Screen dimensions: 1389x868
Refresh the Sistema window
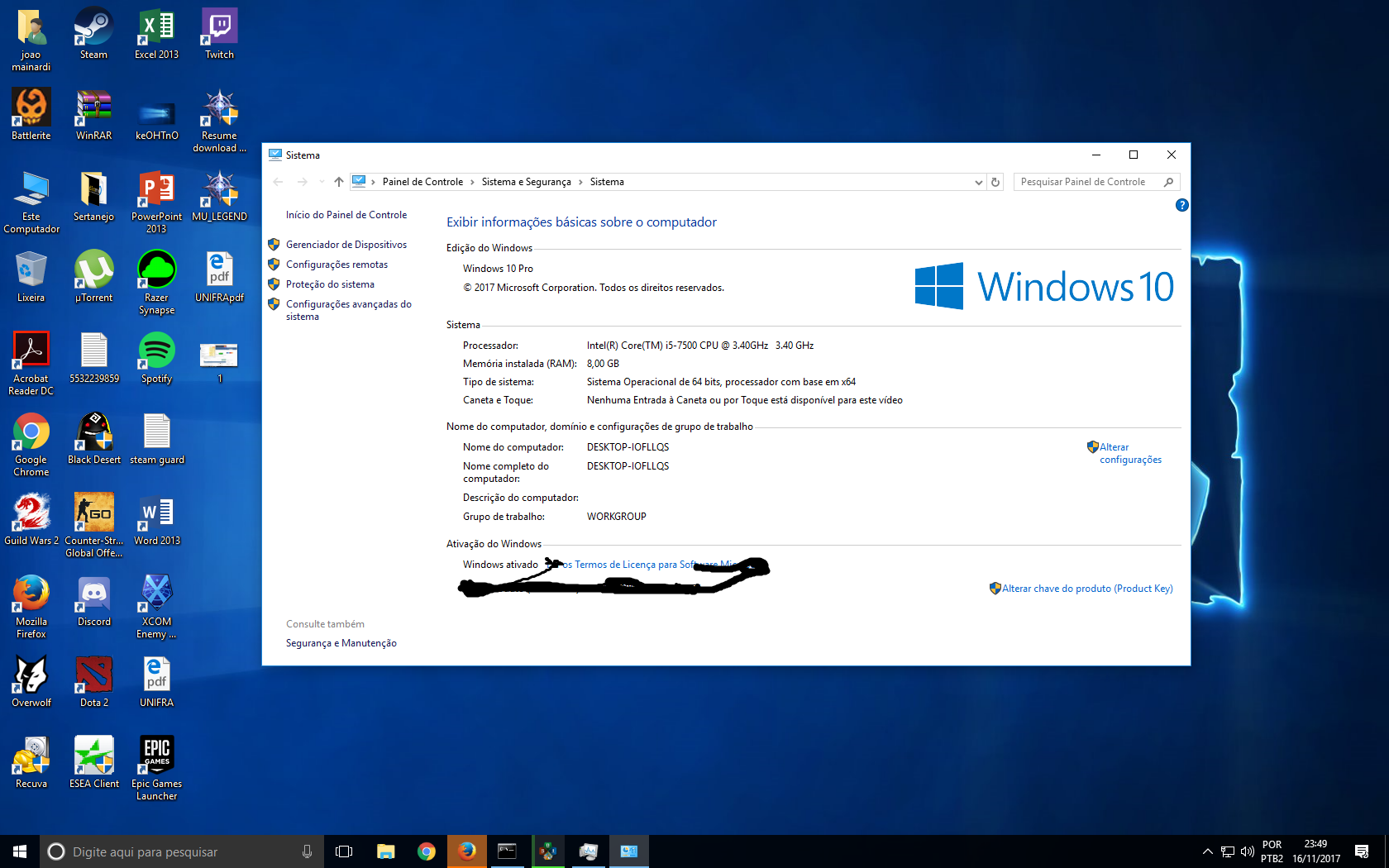(995, 182)
